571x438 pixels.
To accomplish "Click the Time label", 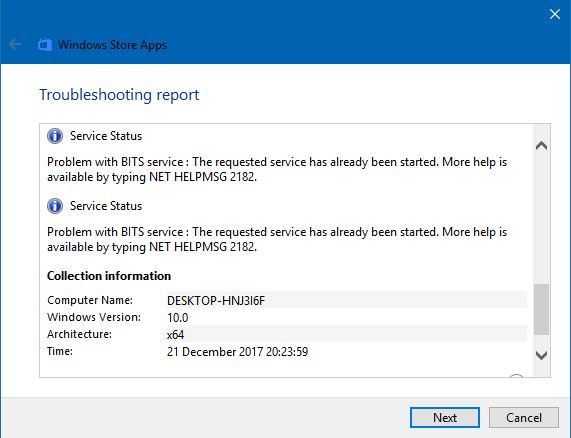I will pos(60,351).
